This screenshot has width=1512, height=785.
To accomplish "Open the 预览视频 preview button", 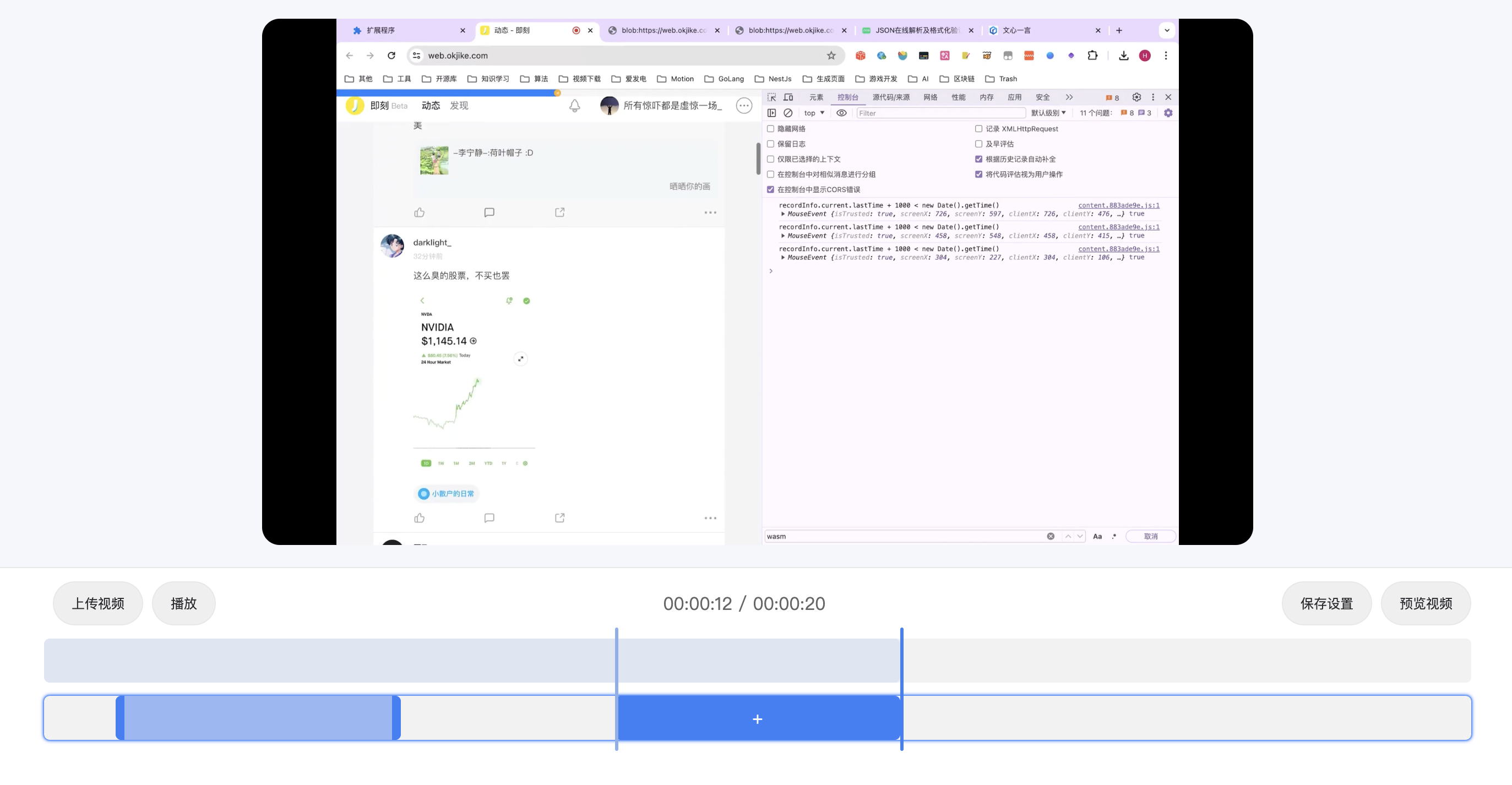I will click(1426, 603).
